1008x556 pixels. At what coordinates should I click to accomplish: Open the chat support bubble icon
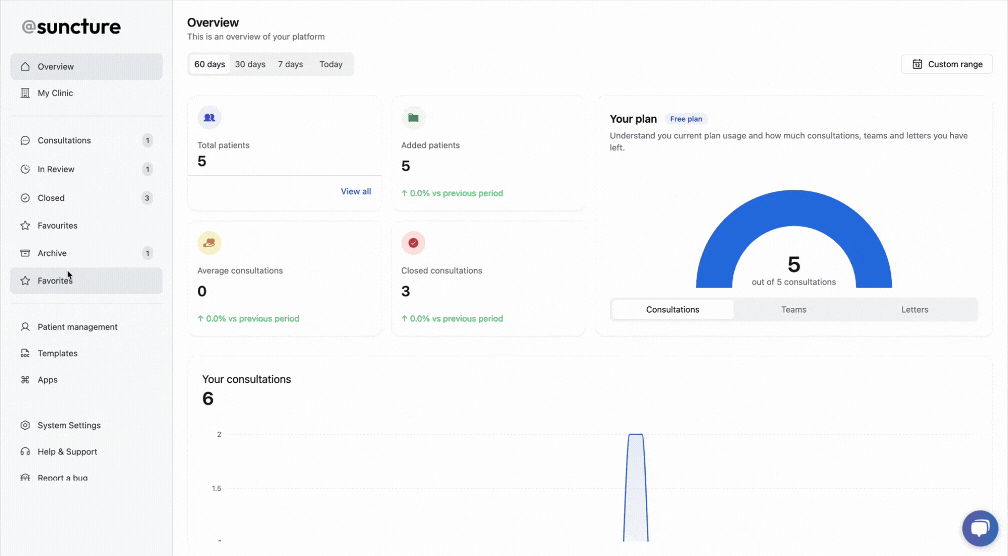point(979,529)
